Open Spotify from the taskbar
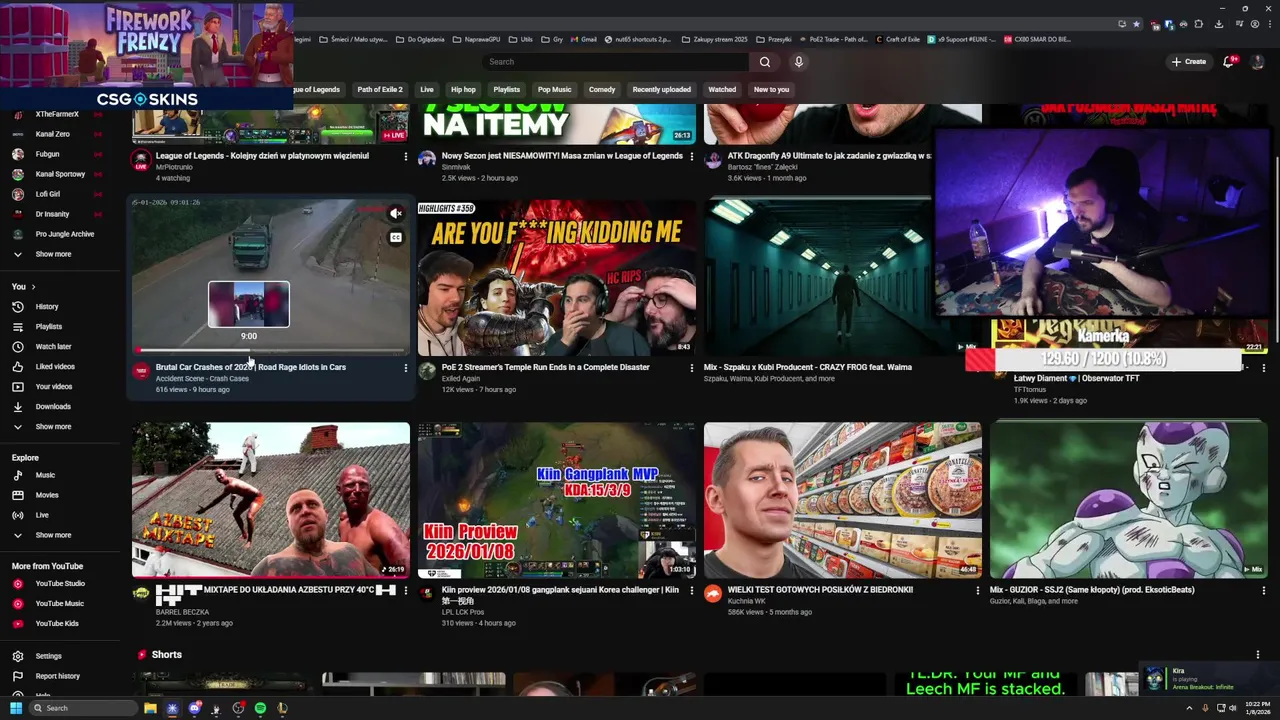The height and width of the screenshot is (720, 1280). (260, 708)
